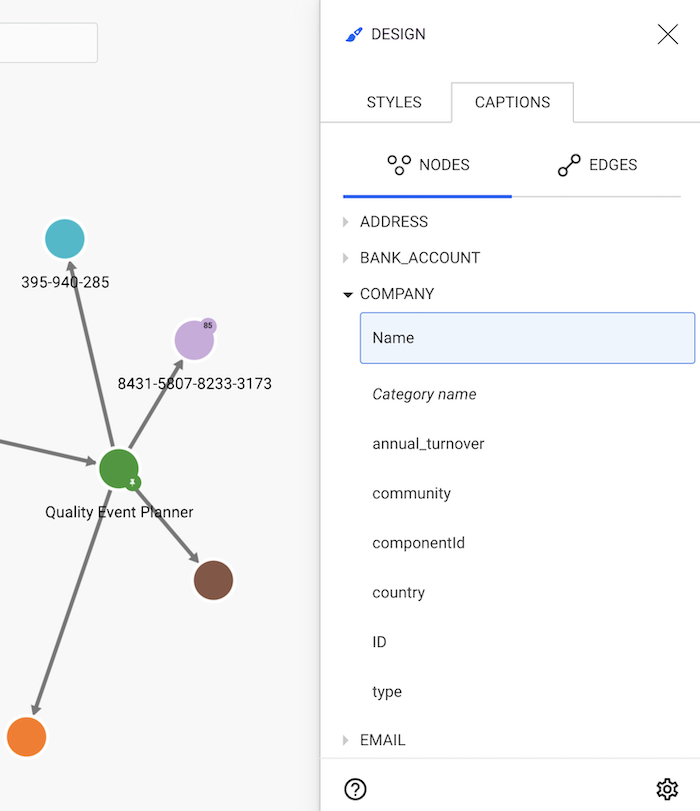The width and height of the screenshot is (700, 811).
Task: Expand the ADDRESS category
Action: click(393, 222)
